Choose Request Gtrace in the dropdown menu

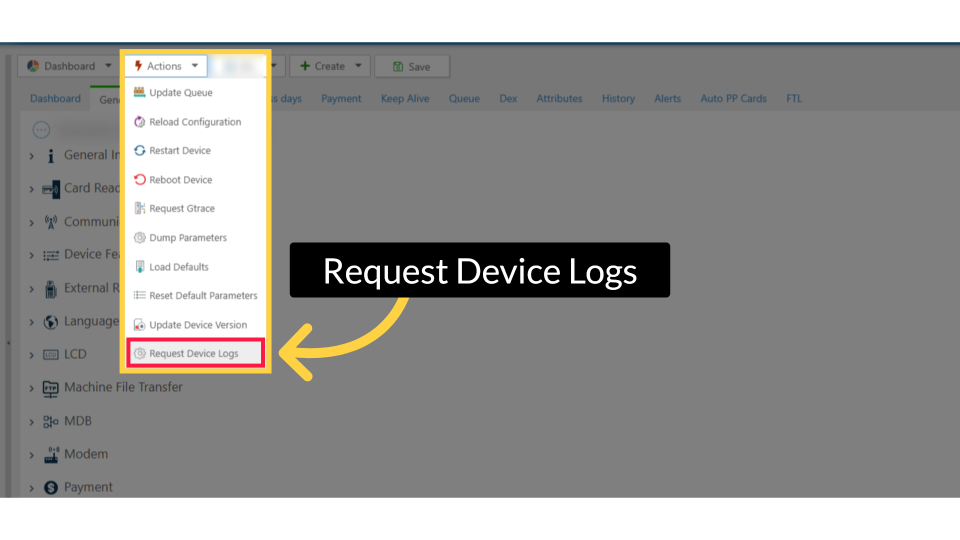coord(181,209)
